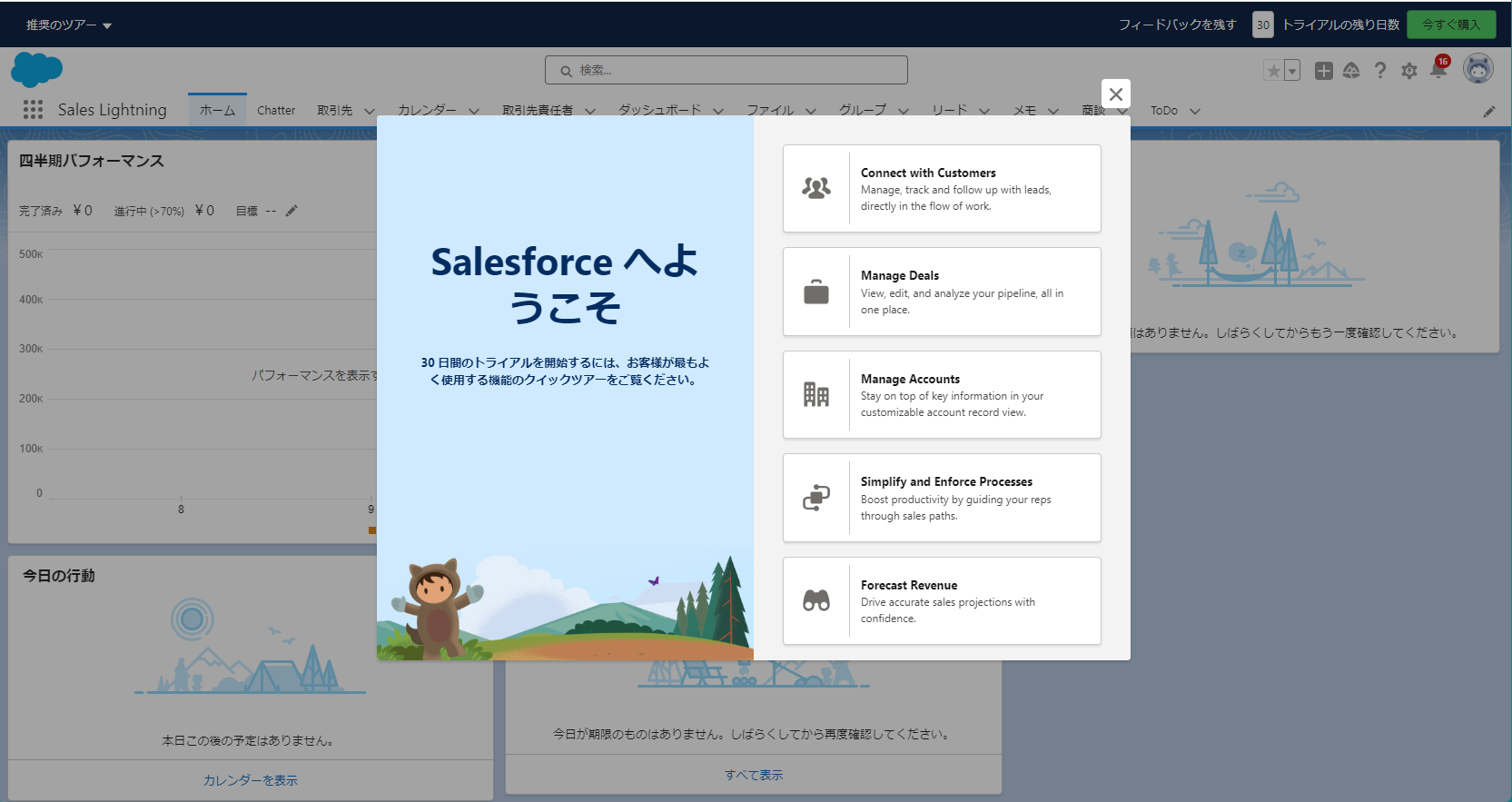Expand the カレンダー tab chevron
The height and width of the screenshot is (802, 1512).
(x=474, y=111)
